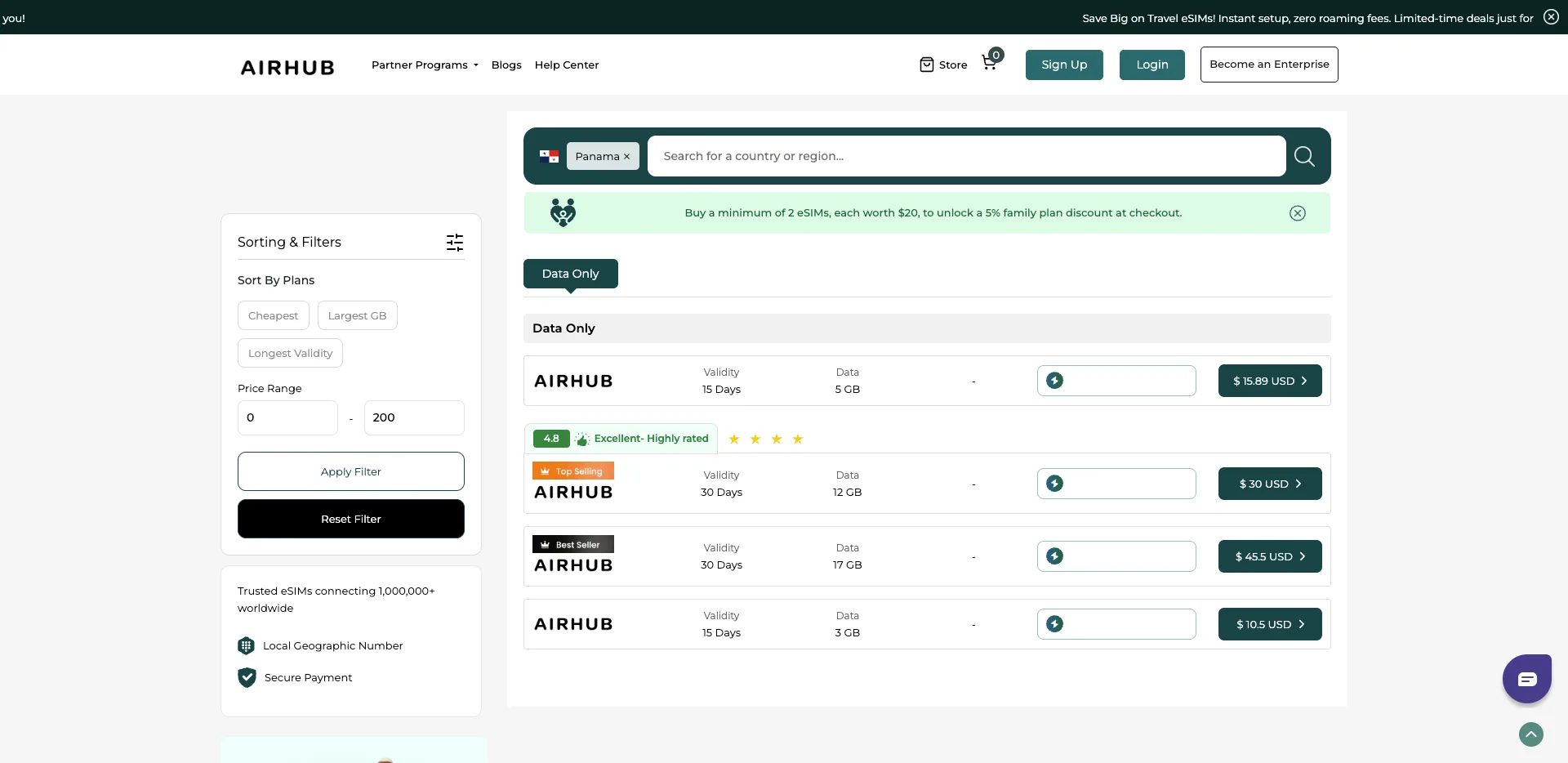Open the shopping cart icon
This screenshot has width=1568, height=763.
[x=990, y=63]
